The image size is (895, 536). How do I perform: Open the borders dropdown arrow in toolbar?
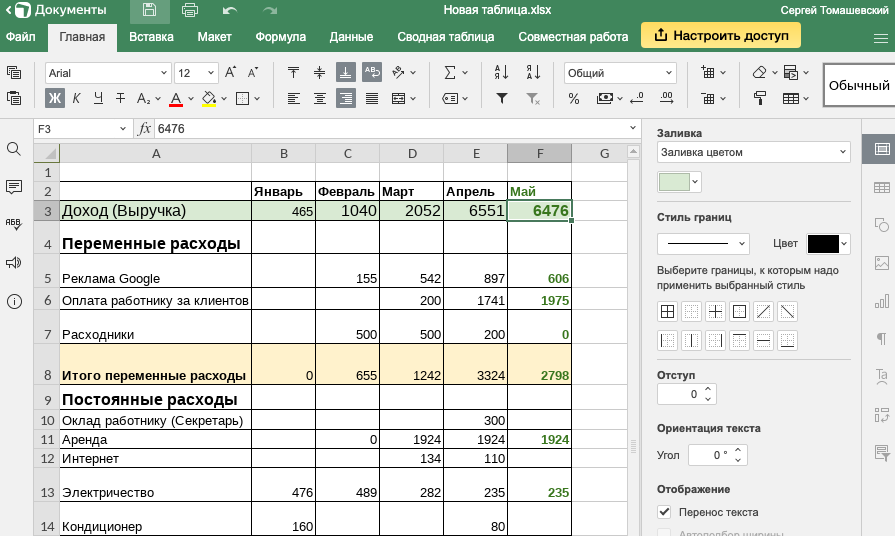tap(257, 99)
